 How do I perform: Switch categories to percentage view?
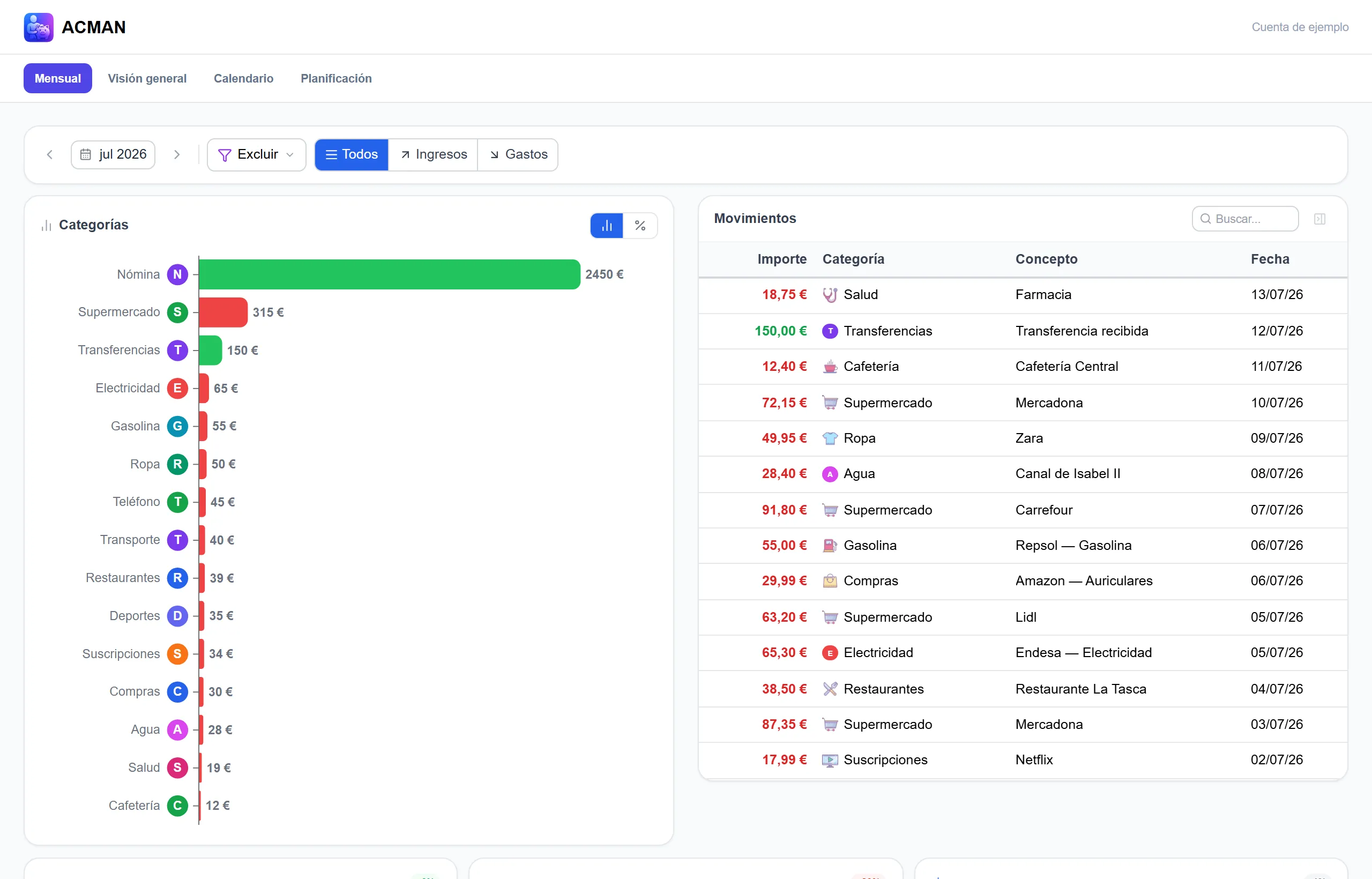click(640, 226)
